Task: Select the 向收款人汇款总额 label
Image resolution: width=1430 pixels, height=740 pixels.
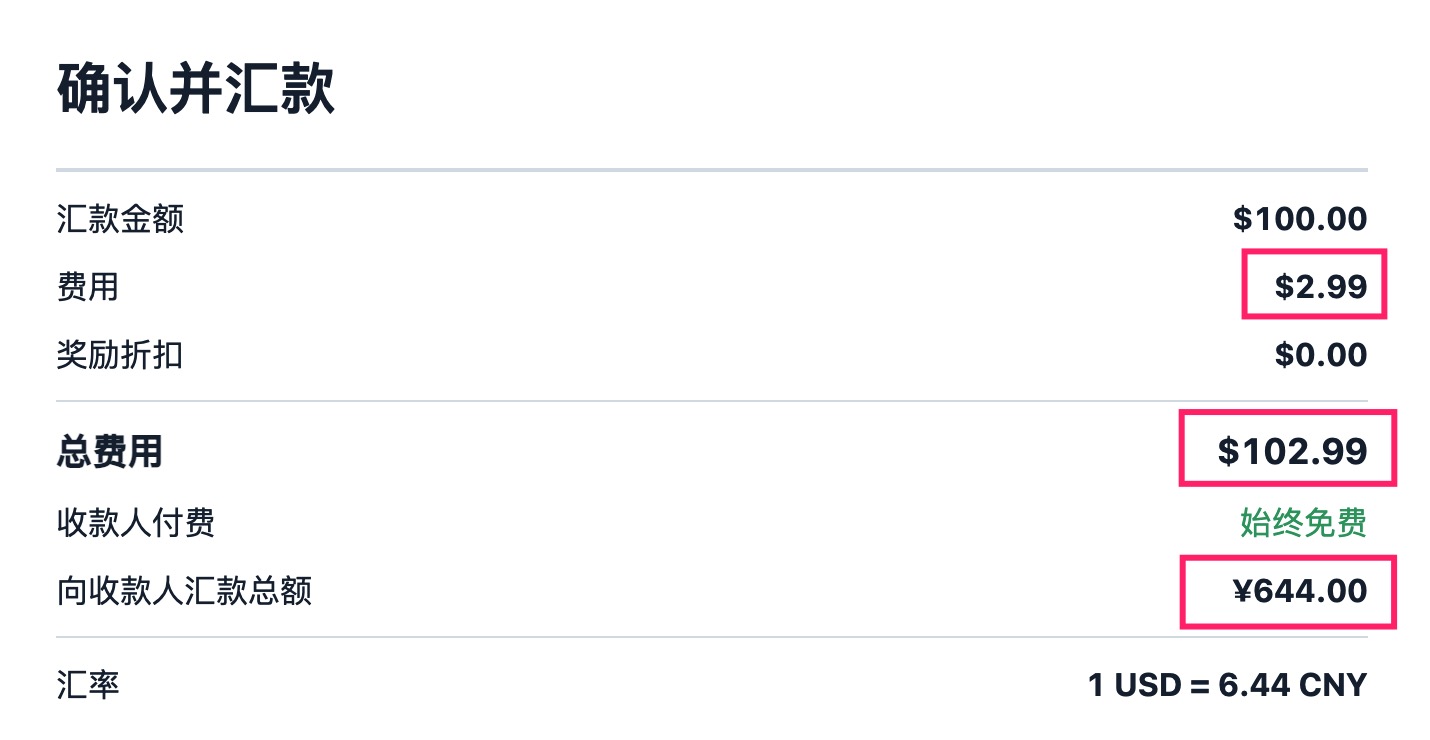Action: pos(184,591)
